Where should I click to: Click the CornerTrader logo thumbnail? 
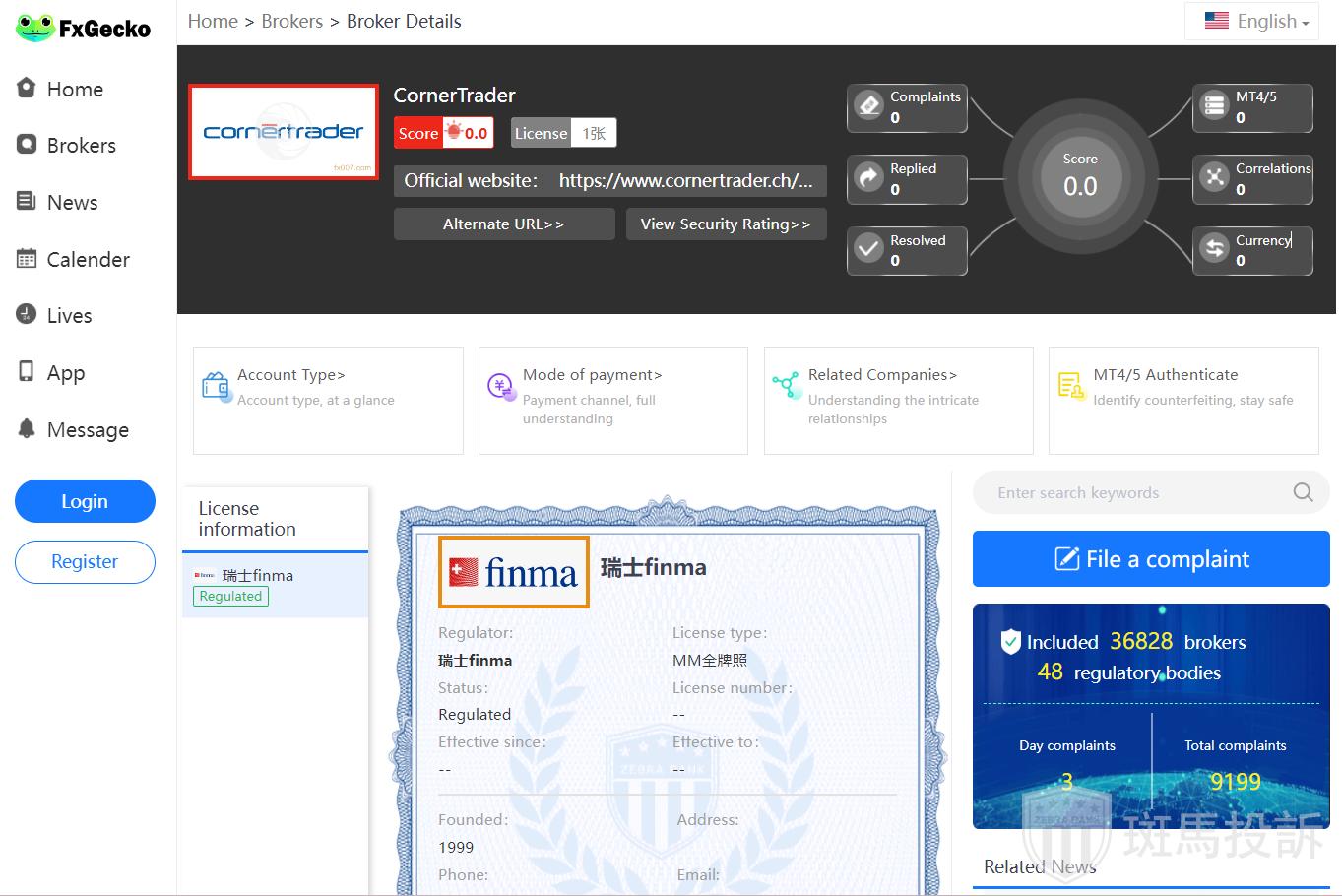tap(284, 132)
